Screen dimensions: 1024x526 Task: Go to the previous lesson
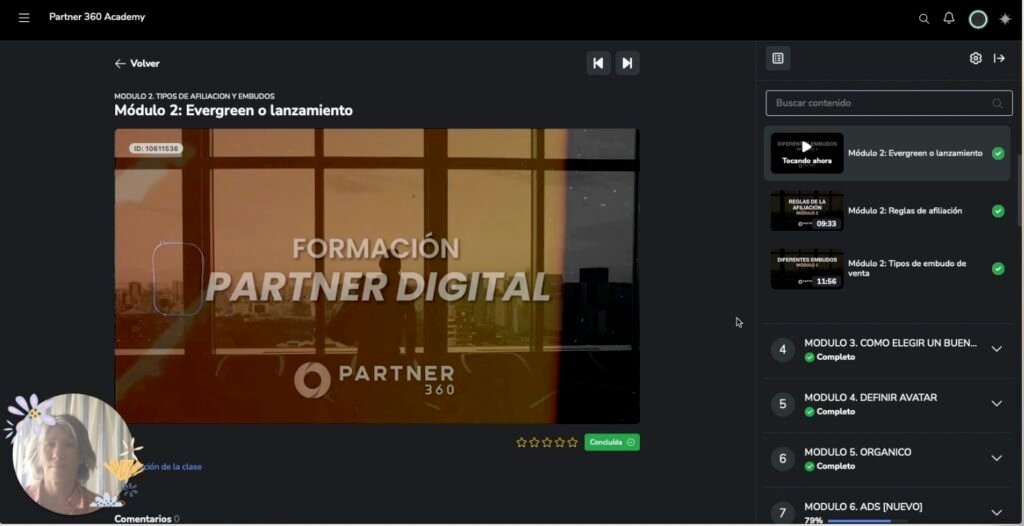598,63
